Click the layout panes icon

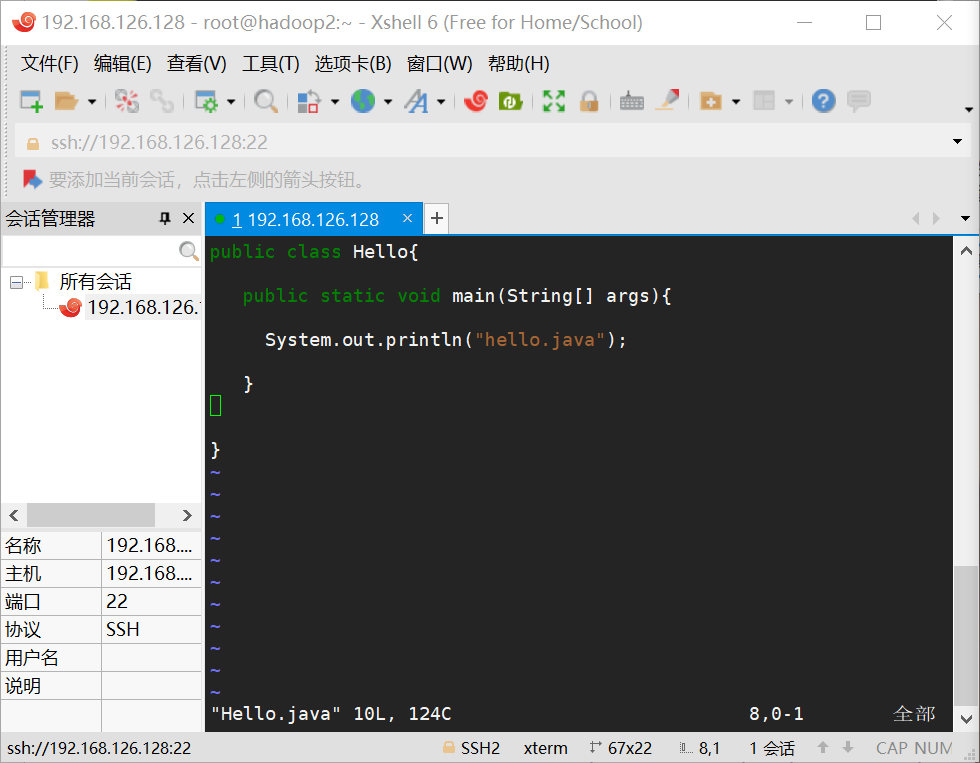pos(764,101)
